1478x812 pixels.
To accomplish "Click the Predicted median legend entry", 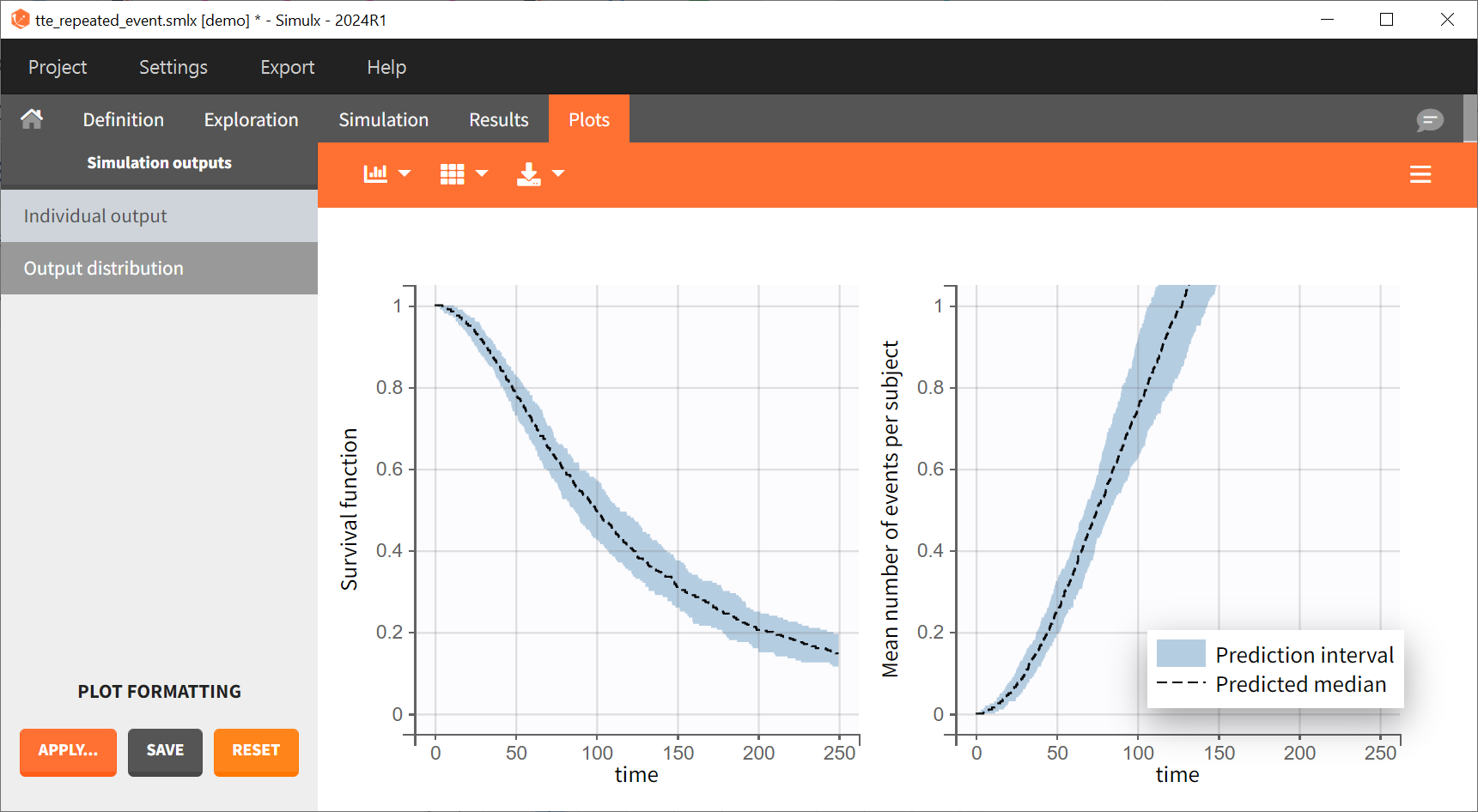I will pos(1300,684).
